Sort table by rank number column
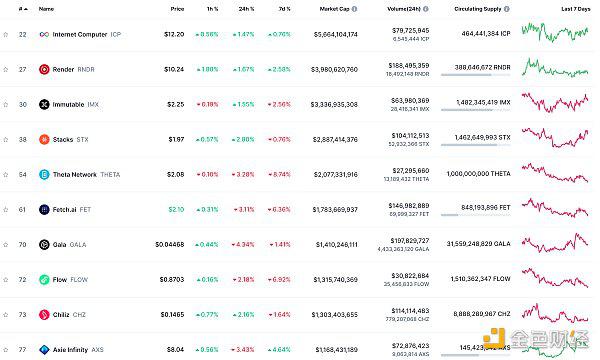 [x=23, y=9]
